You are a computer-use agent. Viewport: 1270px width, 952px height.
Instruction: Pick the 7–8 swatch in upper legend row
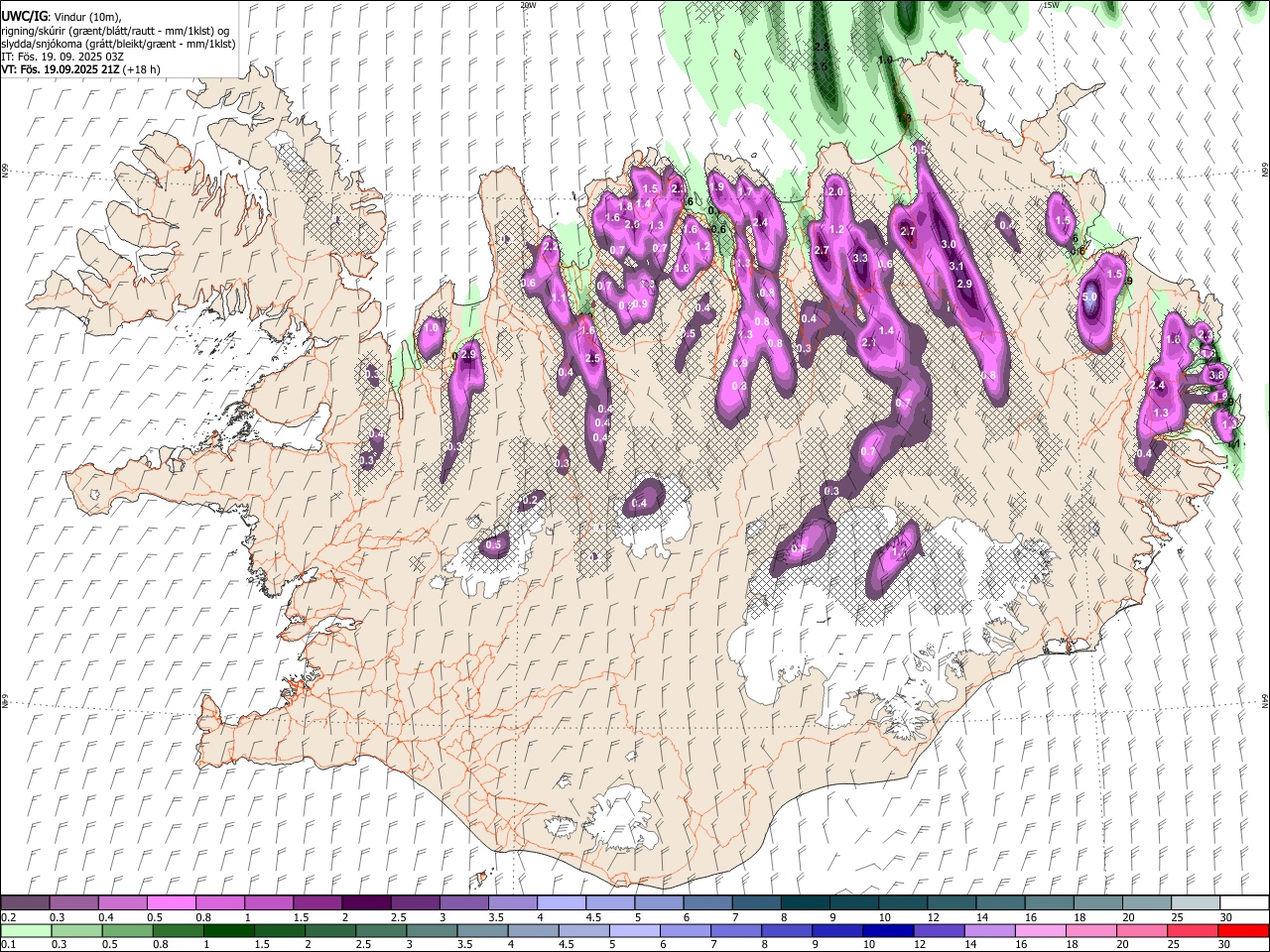pyautogui.click(x=756, y=902)
